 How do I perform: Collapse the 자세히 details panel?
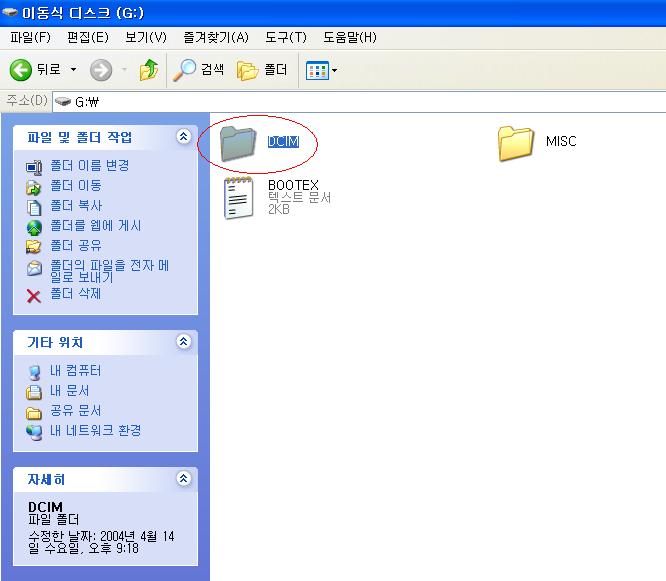click(x=183, y=479)
